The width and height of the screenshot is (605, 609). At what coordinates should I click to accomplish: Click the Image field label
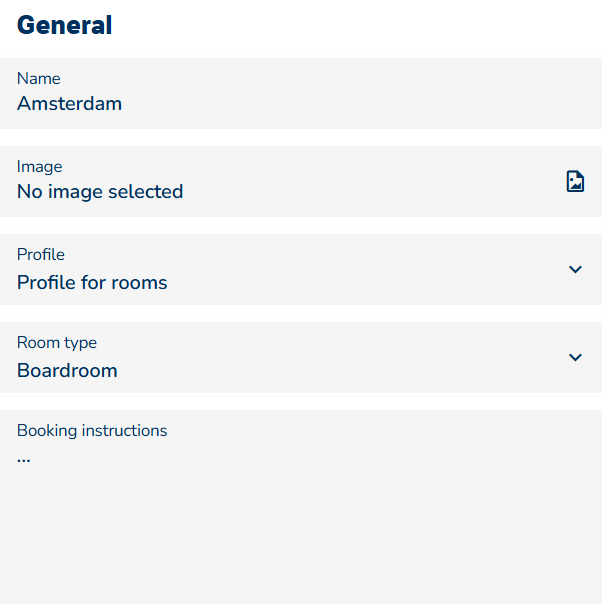[x=39, y=166]
